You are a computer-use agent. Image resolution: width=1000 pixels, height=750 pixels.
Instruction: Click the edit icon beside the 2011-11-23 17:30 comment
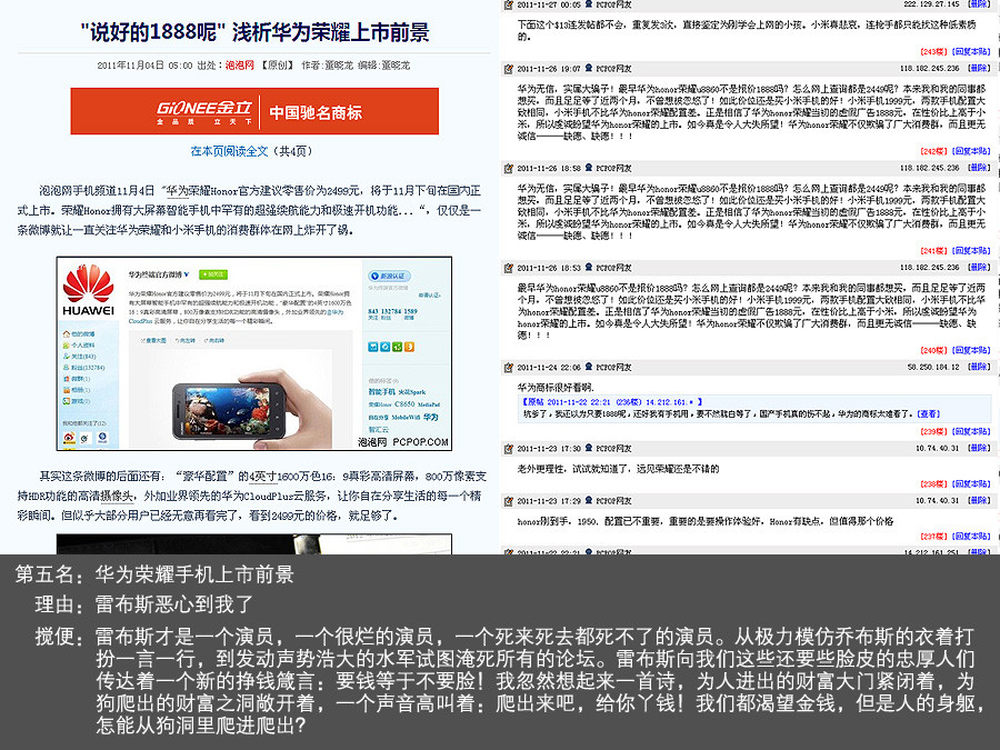508,448
